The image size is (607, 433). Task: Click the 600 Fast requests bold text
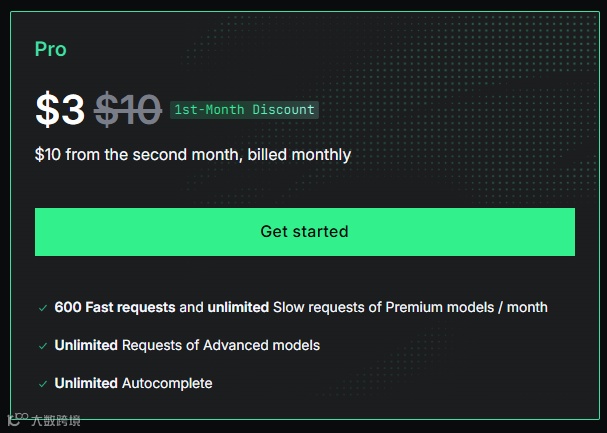(115, 307)
